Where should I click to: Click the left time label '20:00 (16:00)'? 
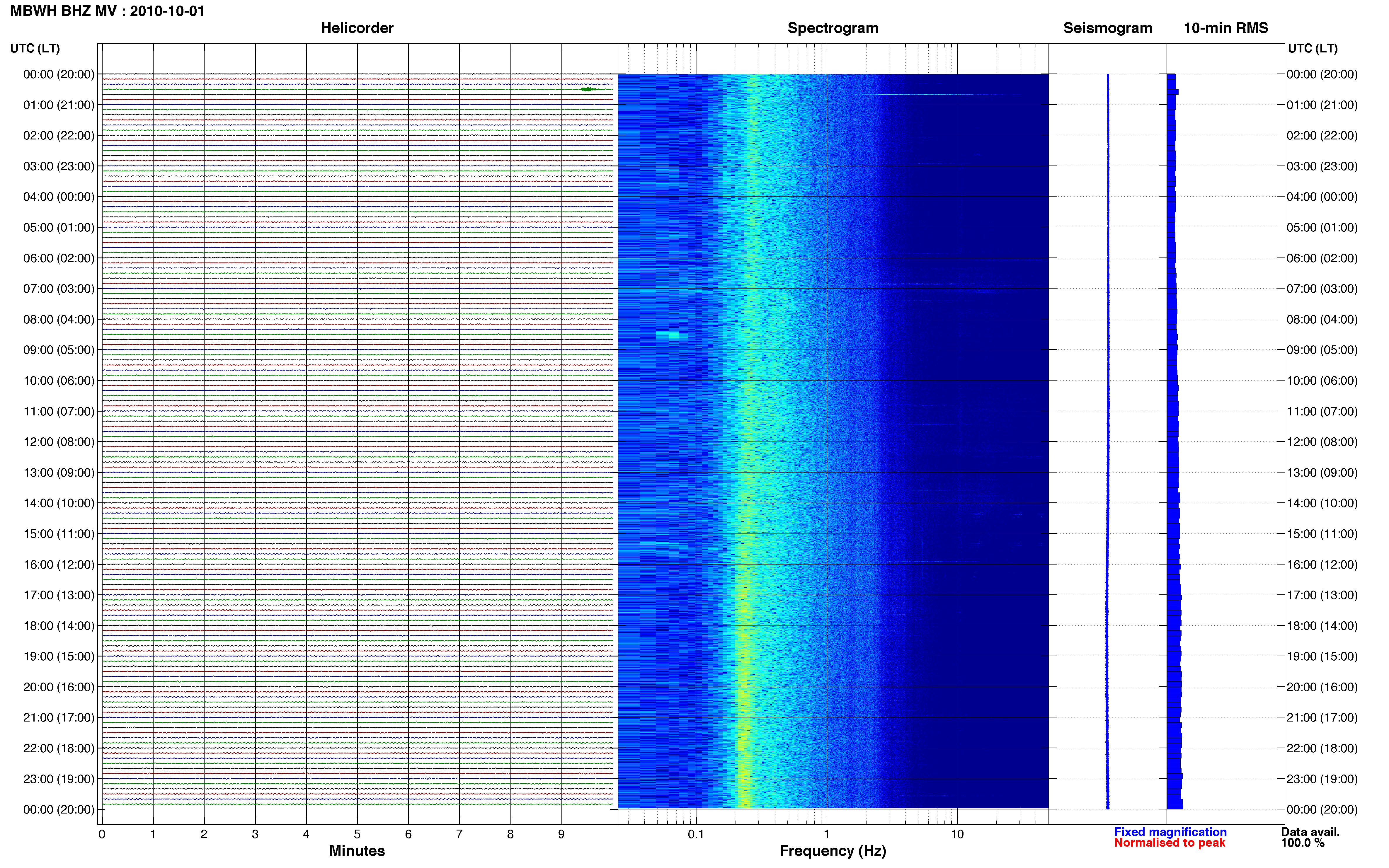tap(59, 687)
